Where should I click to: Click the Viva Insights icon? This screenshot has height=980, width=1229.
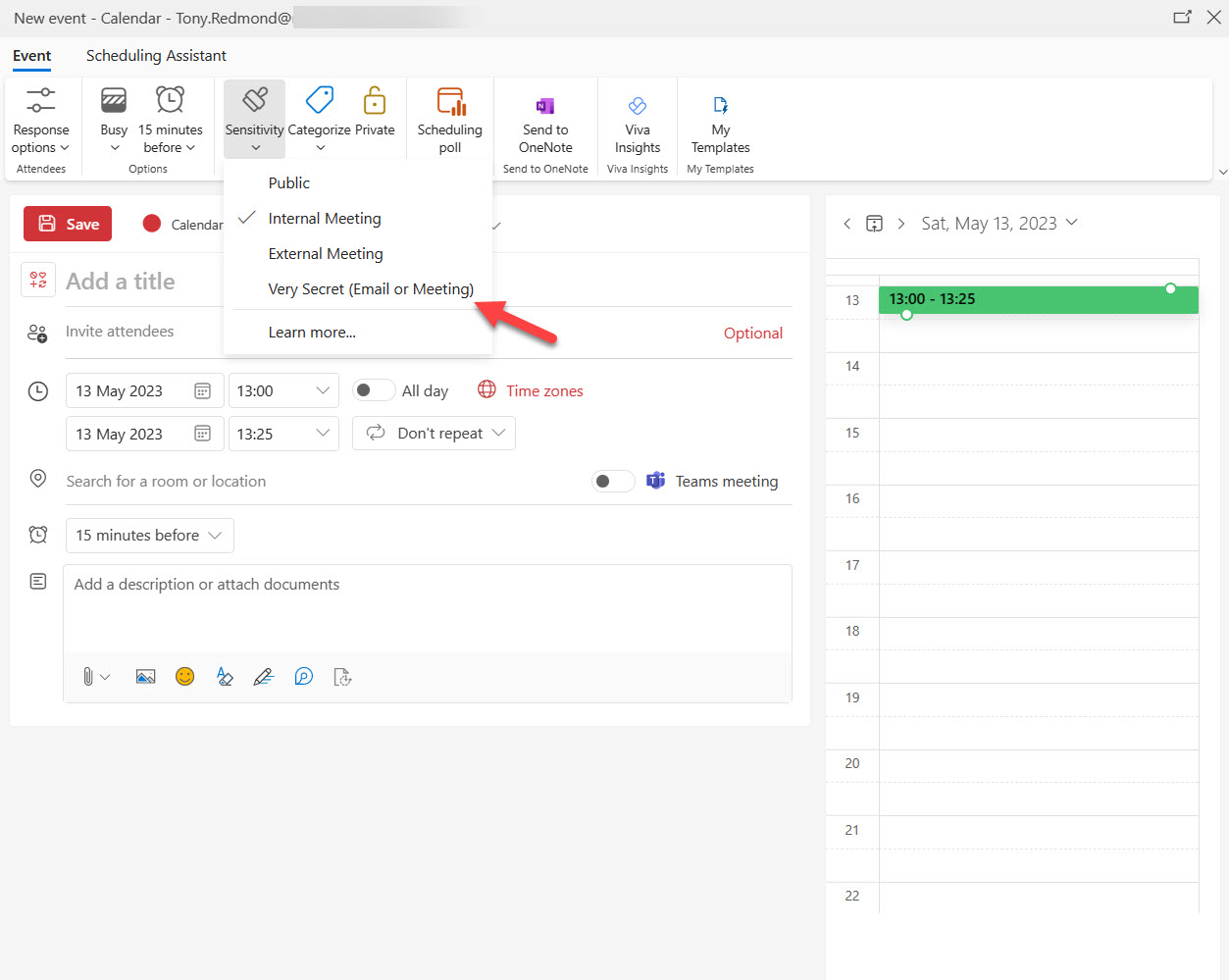coord(638,106)
